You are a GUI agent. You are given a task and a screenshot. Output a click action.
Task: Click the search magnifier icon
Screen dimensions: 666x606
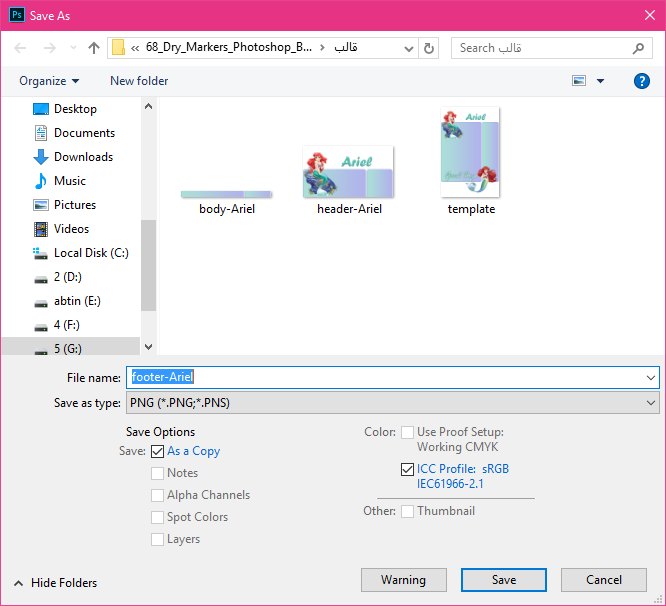pyautogui.click(x=638, y=48)
